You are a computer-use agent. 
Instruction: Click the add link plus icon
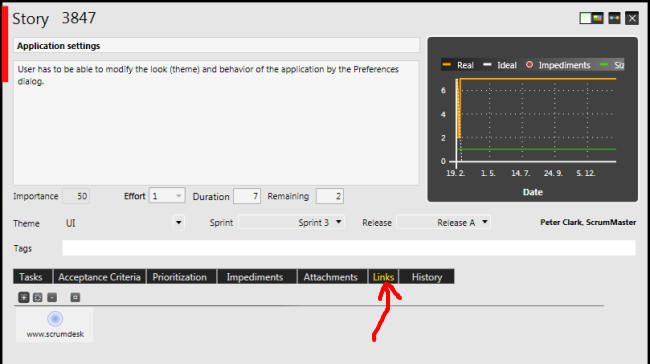pyautogui.click(x=24, y=297)
